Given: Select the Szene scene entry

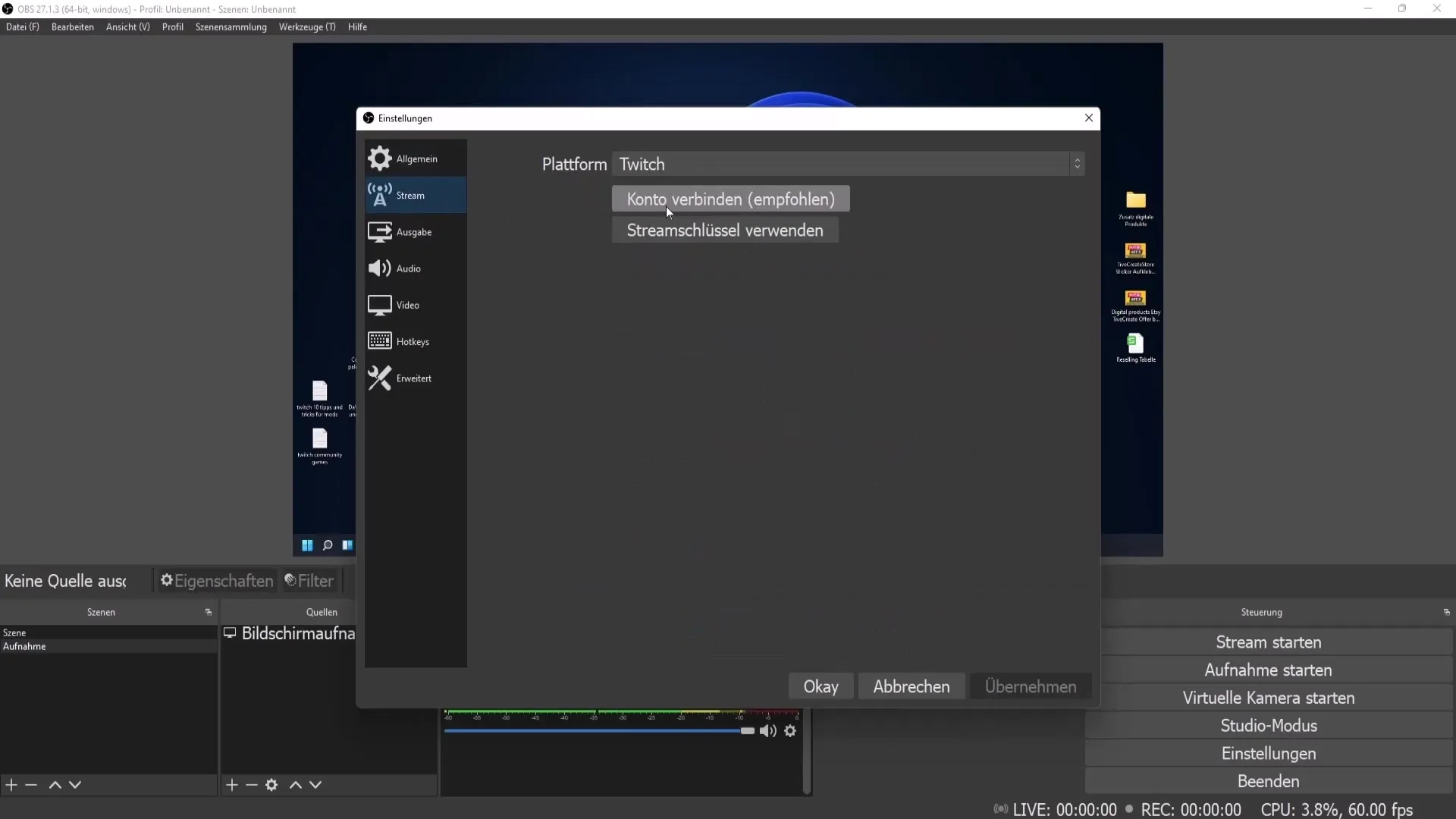Looking at the screenshot, I should [x=108, y=632].
